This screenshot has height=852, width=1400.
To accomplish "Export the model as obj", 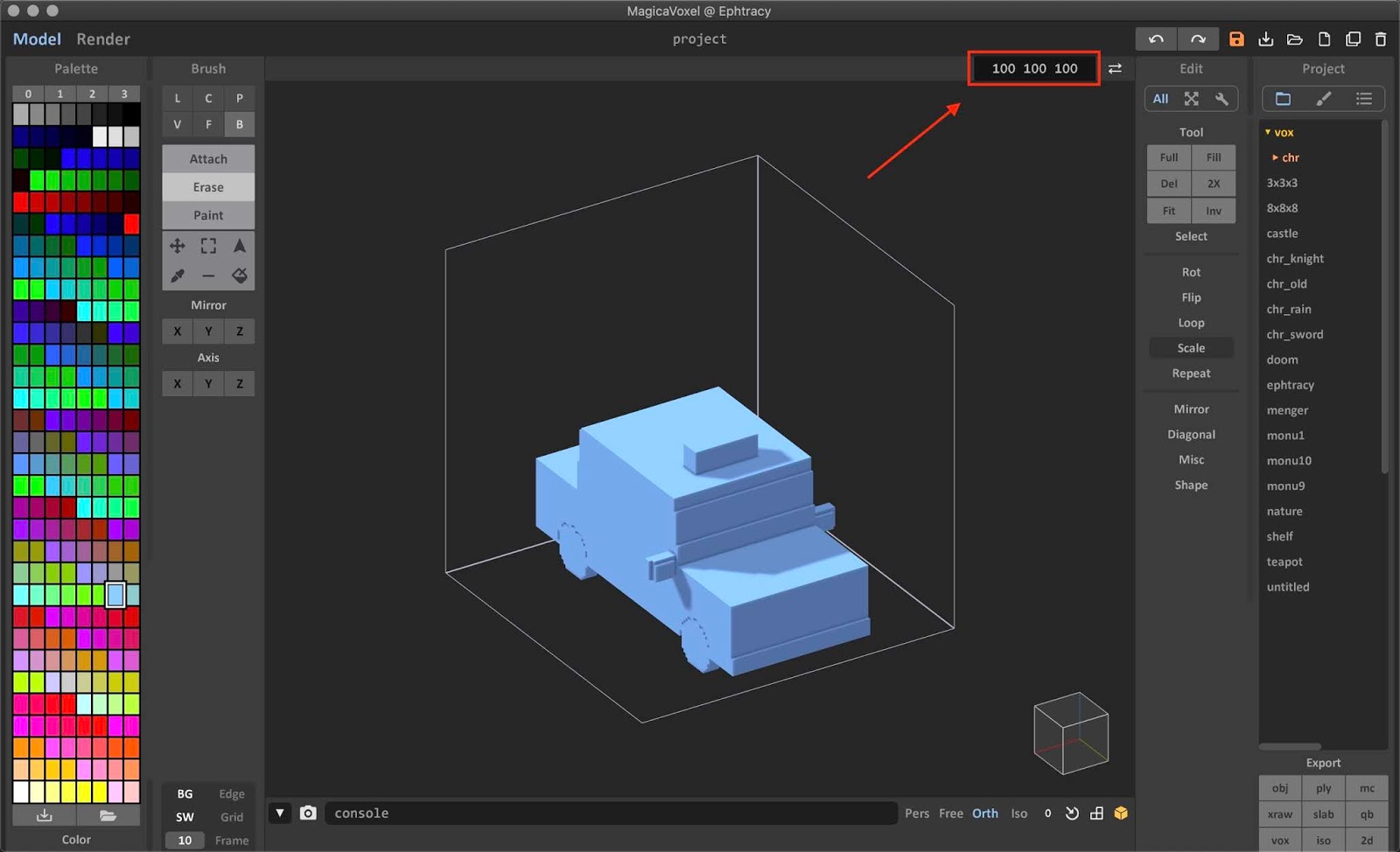I will [x=1280, y=788].
